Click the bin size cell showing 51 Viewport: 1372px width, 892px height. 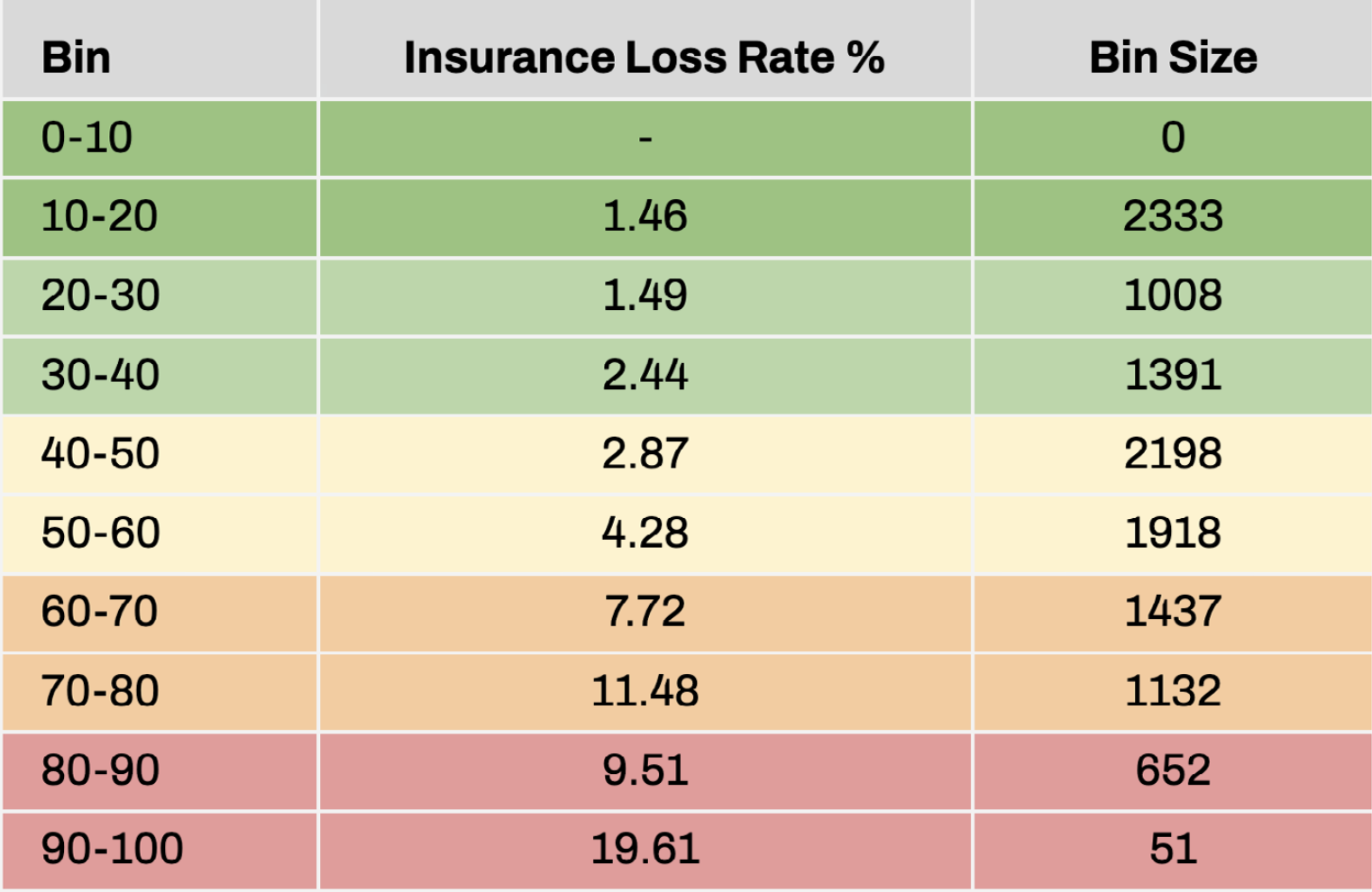[x=1172, y=849]
